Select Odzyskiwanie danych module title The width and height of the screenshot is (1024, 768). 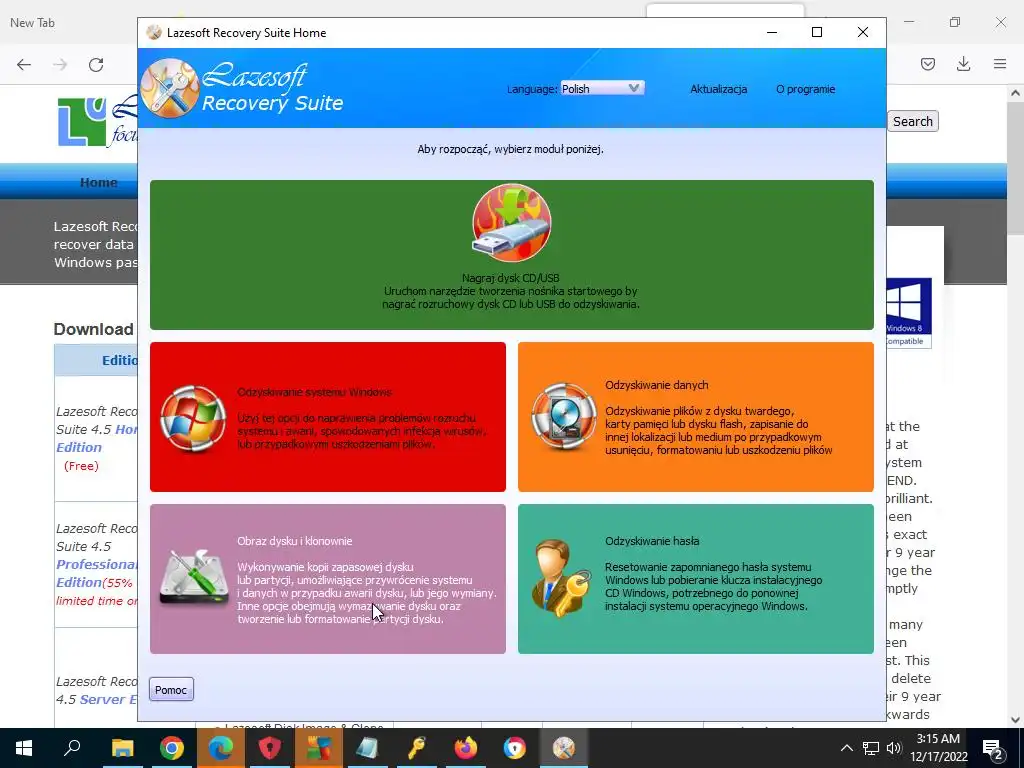tap(656, 385)
